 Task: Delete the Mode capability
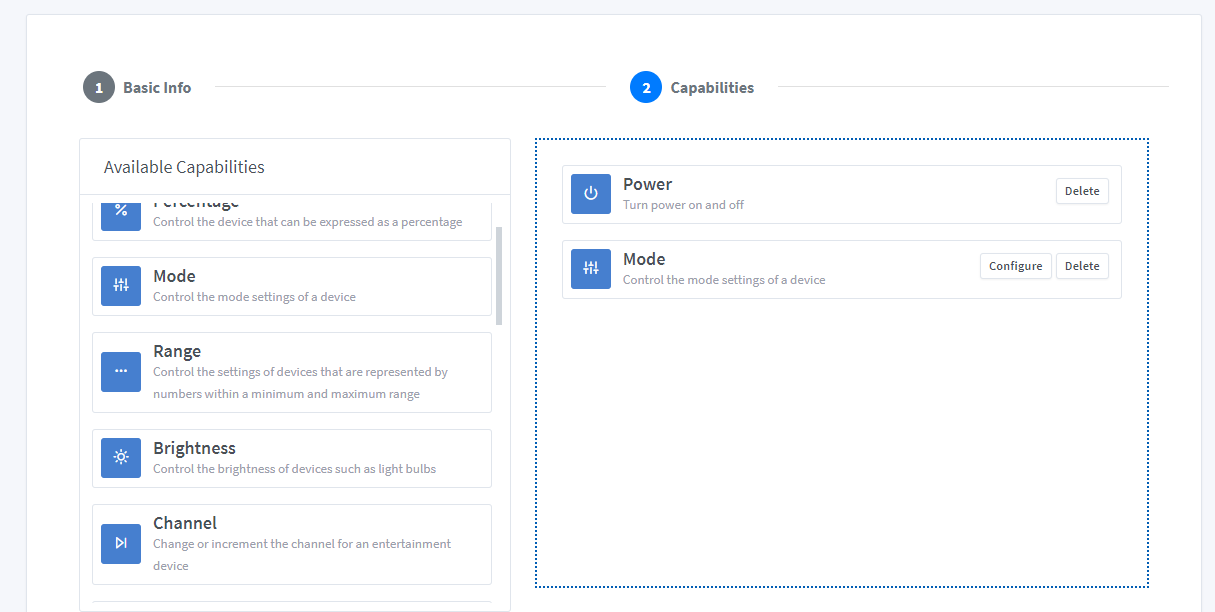coord(1081,266)
